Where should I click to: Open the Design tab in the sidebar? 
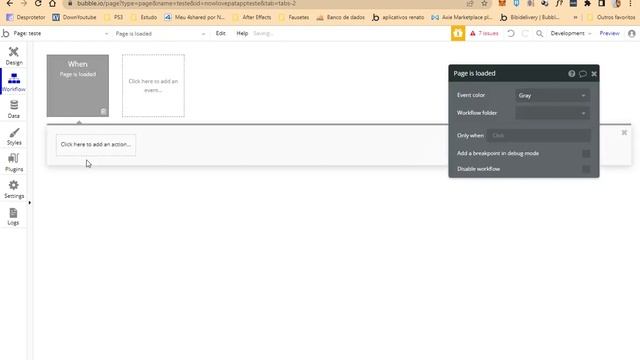pyautogui.click(x=14, y=56)
